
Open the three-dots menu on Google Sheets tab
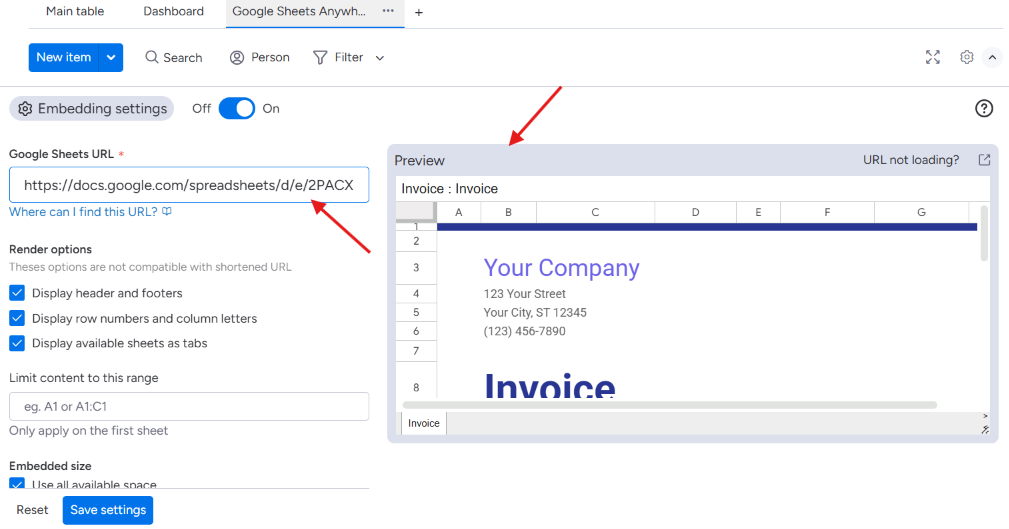coord(388,11)
